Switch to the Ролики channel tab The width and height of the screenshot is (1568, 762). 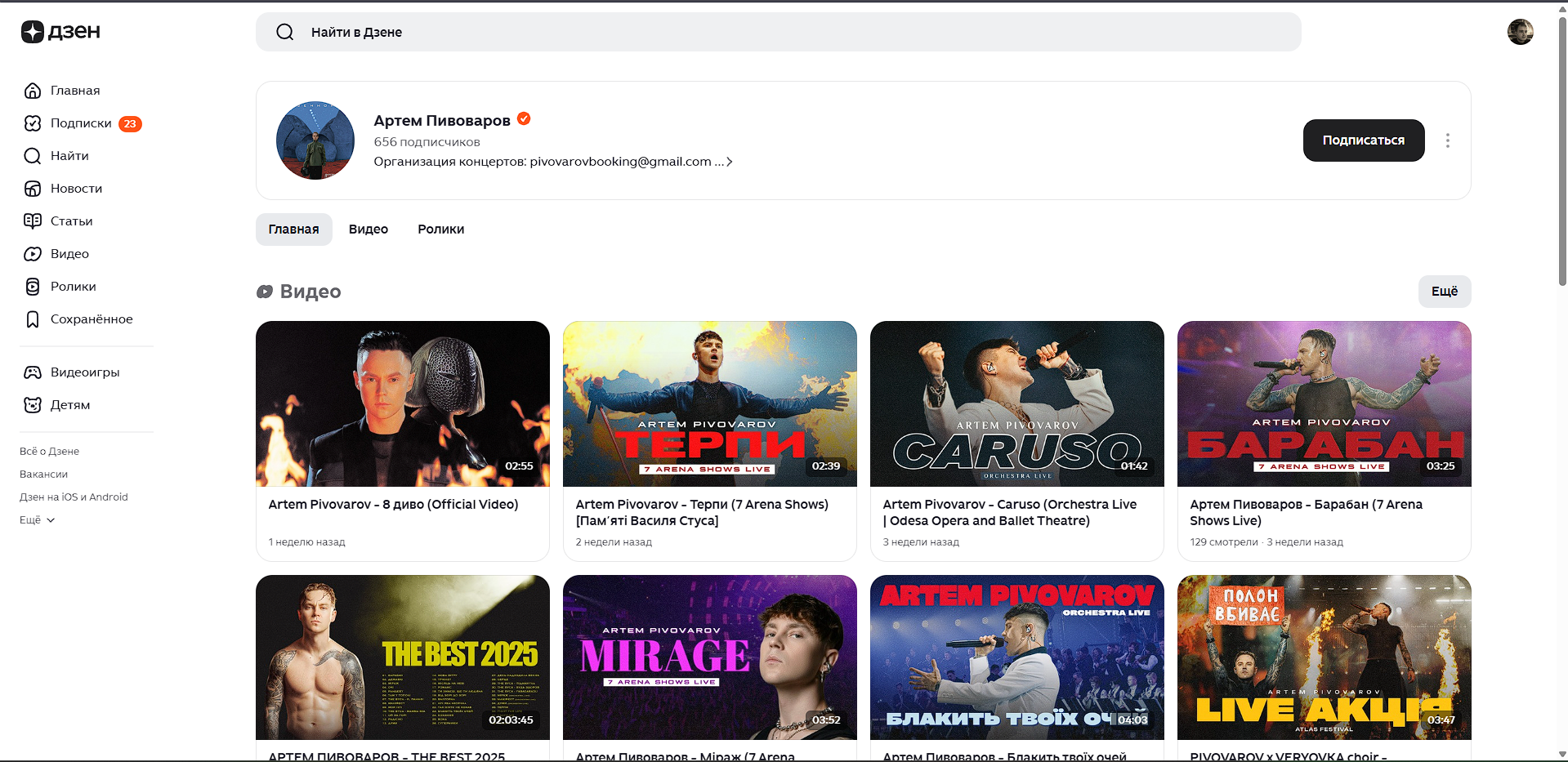pyautogui.click(x=441, y=229)
